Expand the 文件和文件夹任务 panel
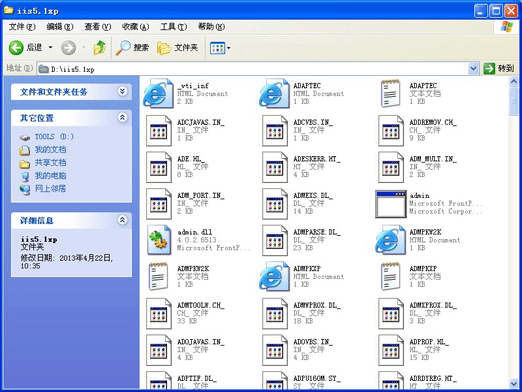 122,91
